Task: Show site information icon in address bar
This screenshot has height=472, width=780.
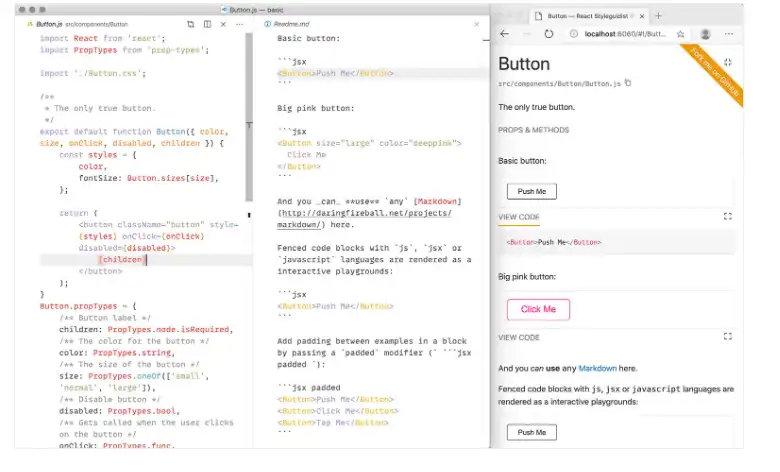Action: click(x=574, y=34)
